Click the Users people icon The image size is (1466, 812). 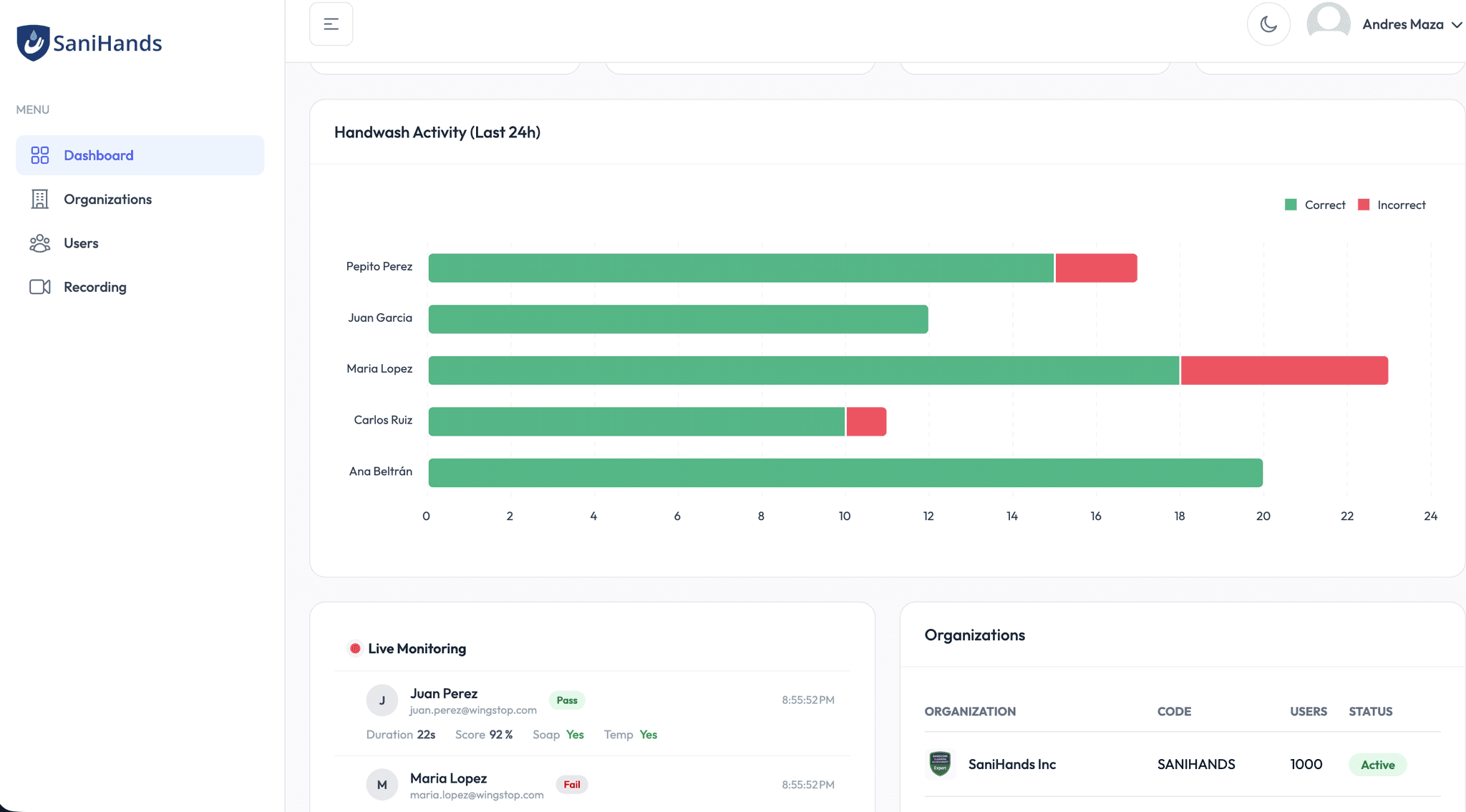point(40,243)
